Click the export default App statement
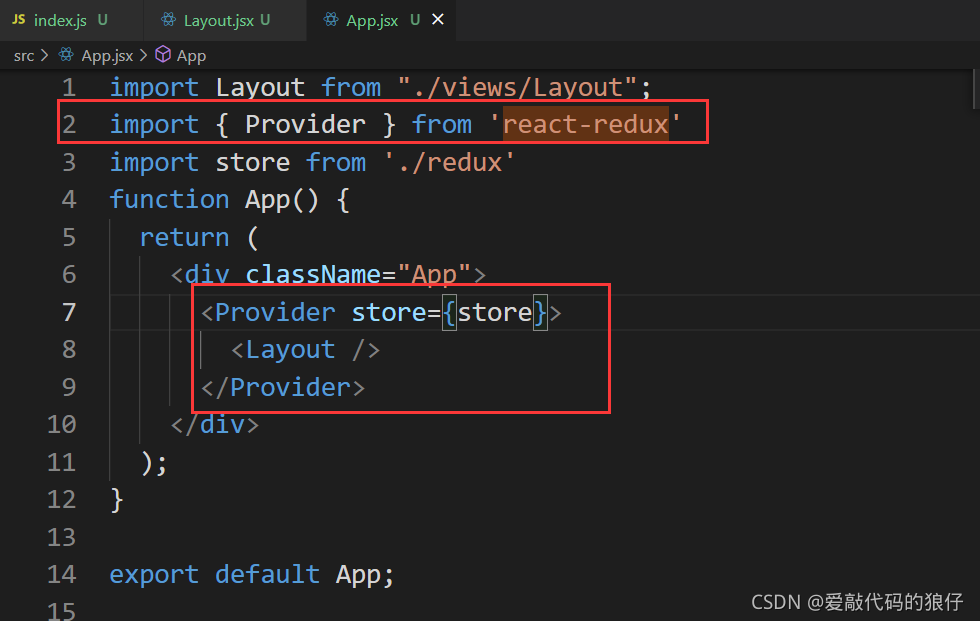The height and width of the screenshot is (621, 980). point(250,574)
